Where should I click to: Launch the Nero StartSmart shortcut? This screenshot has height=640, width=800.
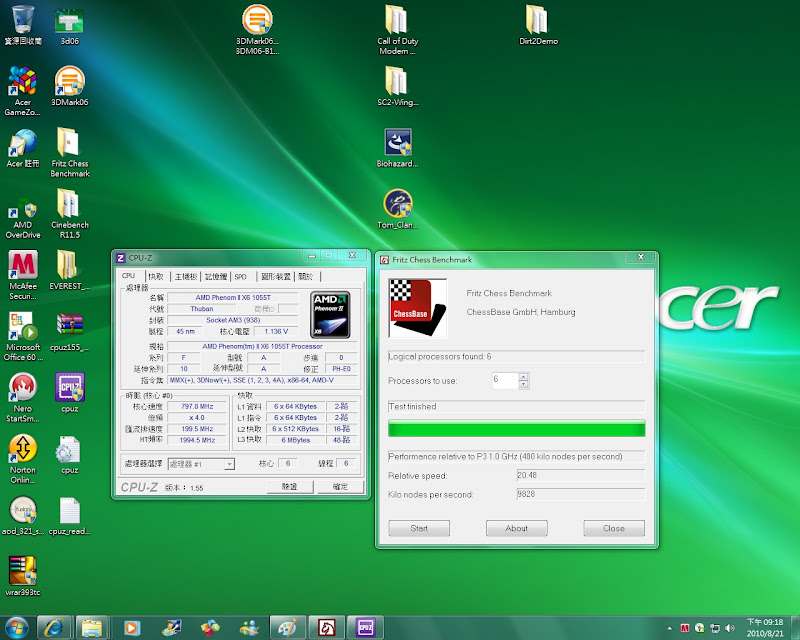coord(22,397)
